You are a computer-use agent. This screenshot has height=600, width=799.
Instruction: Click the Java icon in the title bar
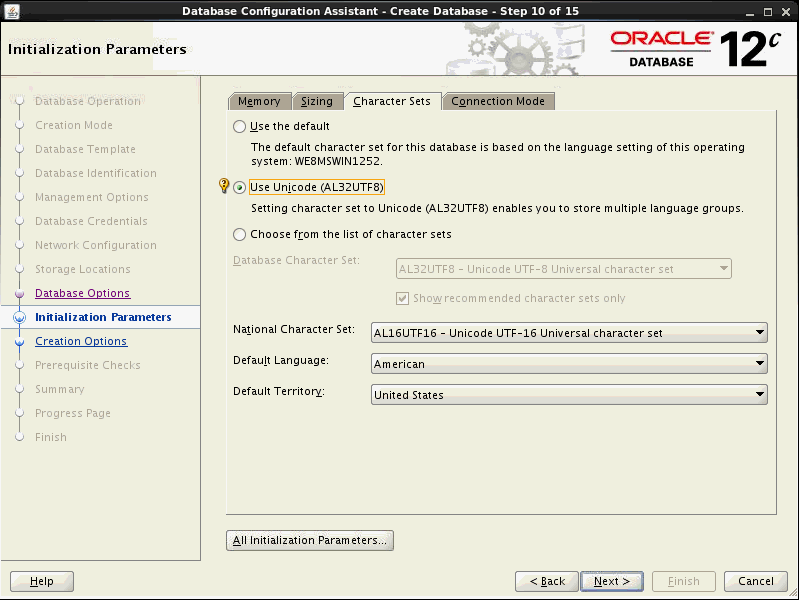tap(11, 11)
